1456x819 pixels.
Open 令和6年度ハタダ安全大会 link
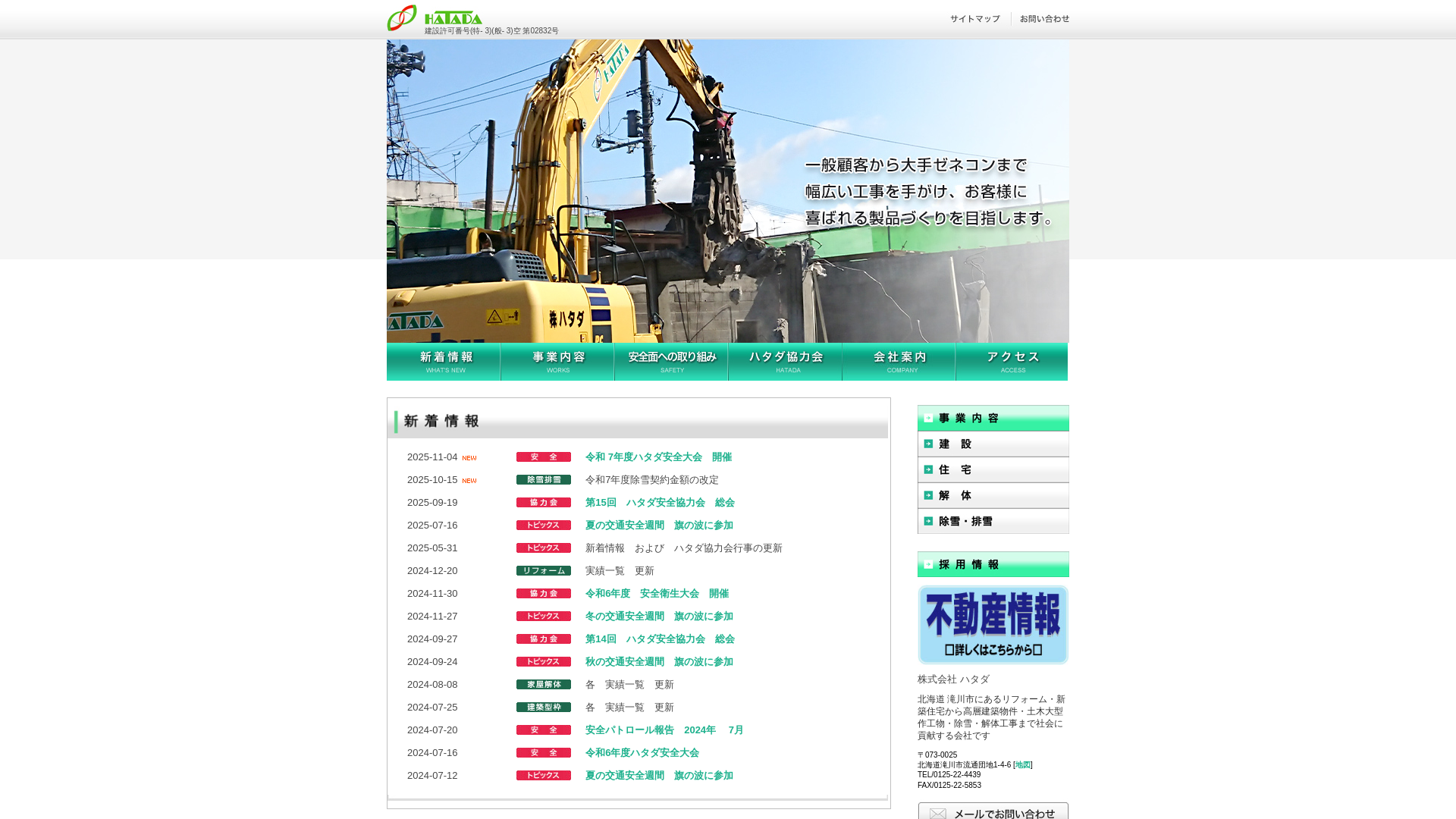click(642, 753)
